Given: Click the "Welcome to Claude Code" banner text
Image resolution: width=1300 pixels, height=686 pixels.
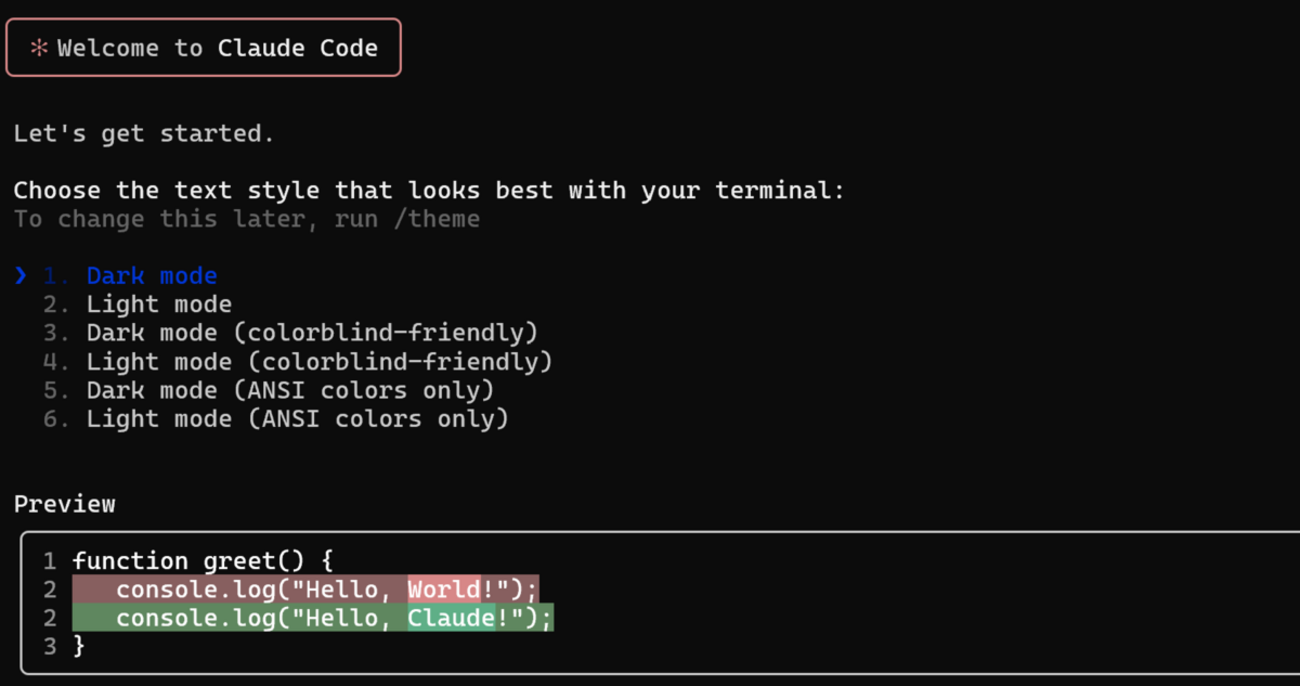Looking at the screenshot, I should click(217, 48).
